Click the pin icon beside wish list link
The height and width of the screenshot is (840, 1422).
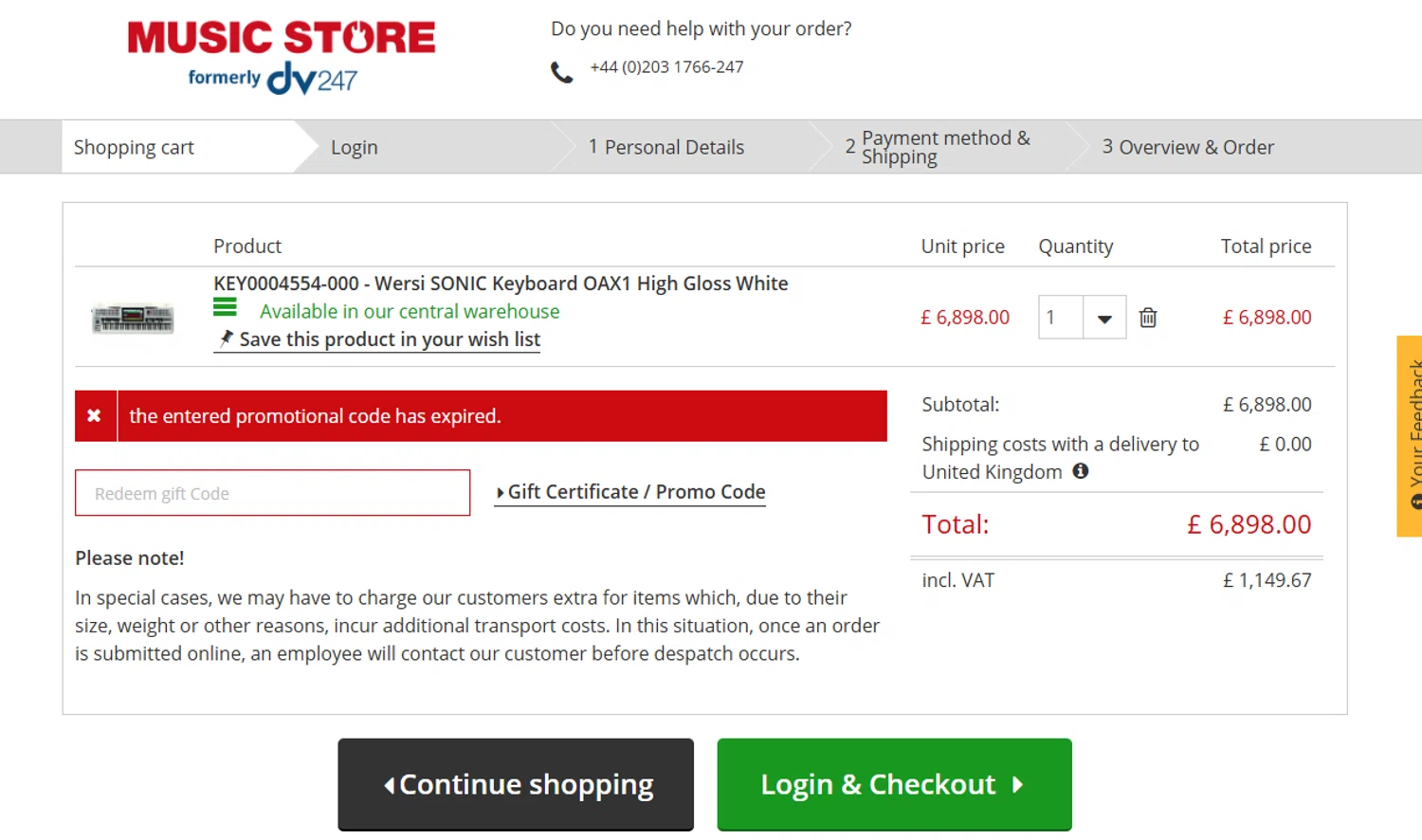(x=226, y=338)
